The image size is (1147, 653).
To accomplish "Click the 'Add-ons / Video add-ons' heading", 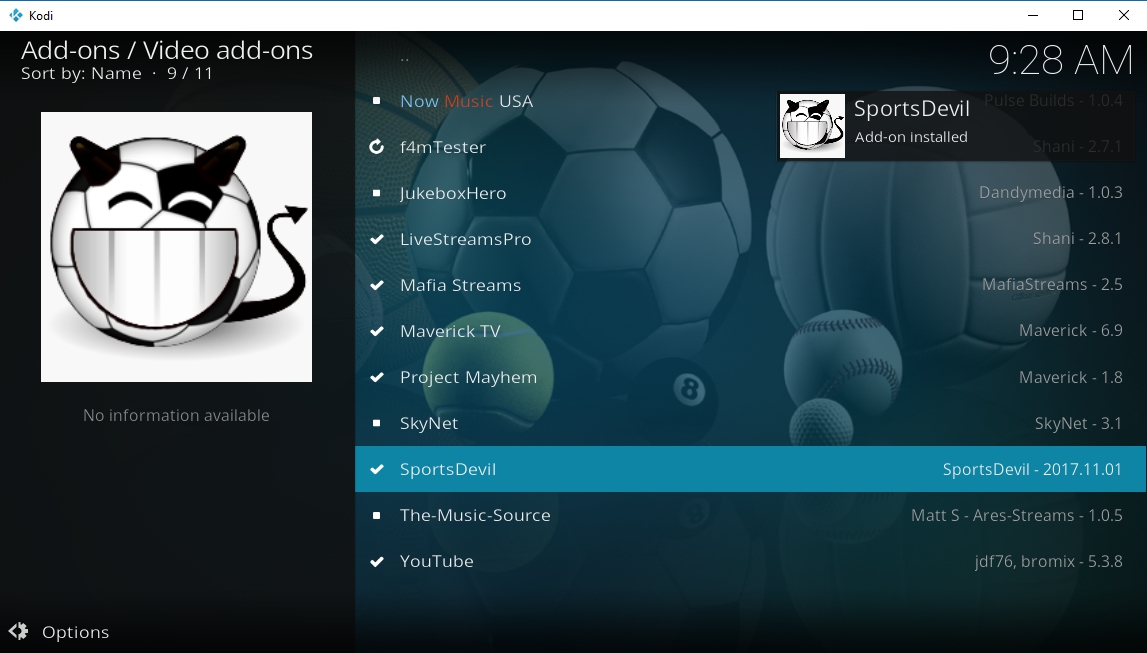I will 167,50.
